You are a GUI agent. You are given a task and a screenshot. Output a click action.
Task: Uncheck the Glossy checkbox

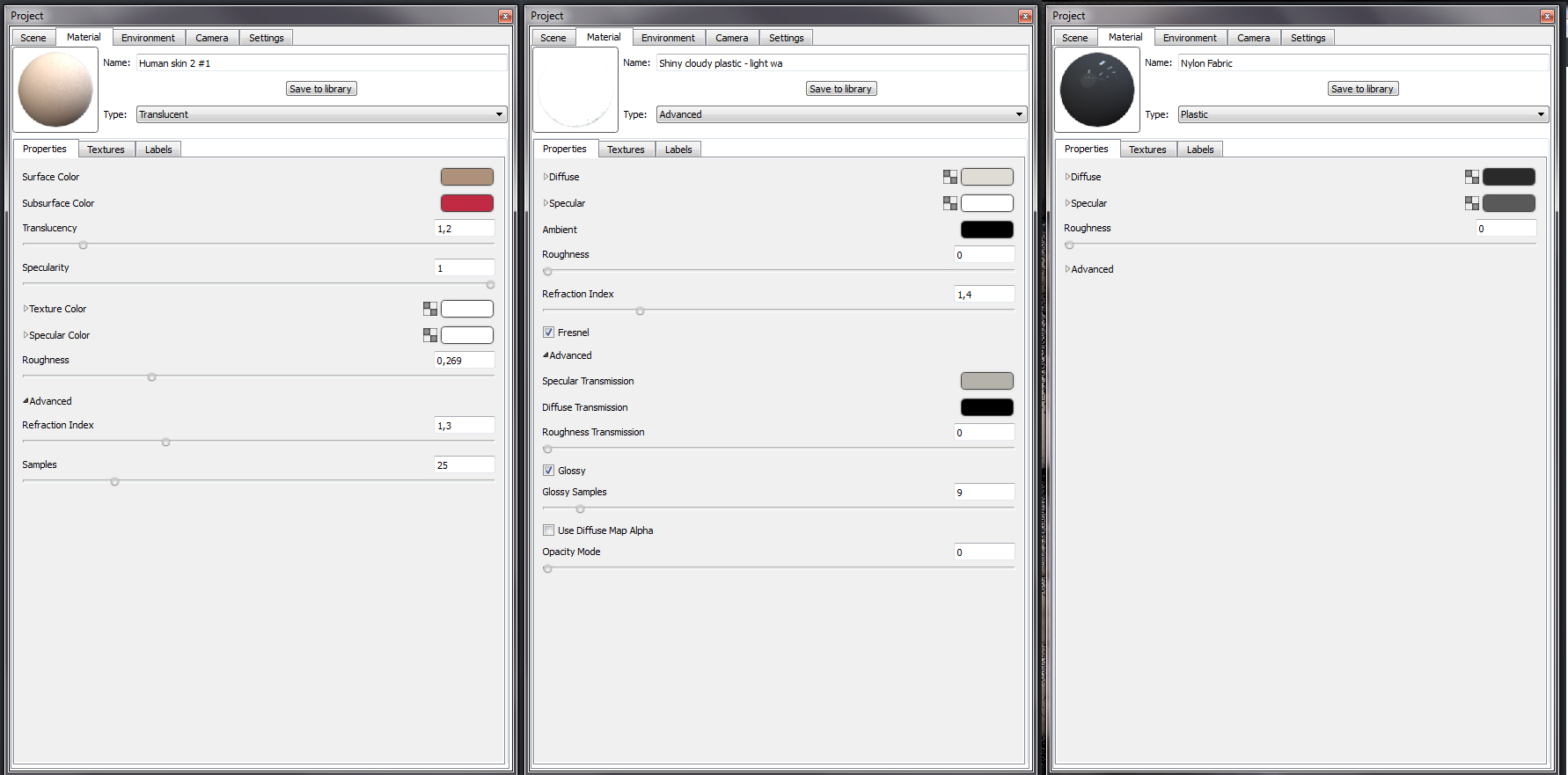click(x=549, y=471)
